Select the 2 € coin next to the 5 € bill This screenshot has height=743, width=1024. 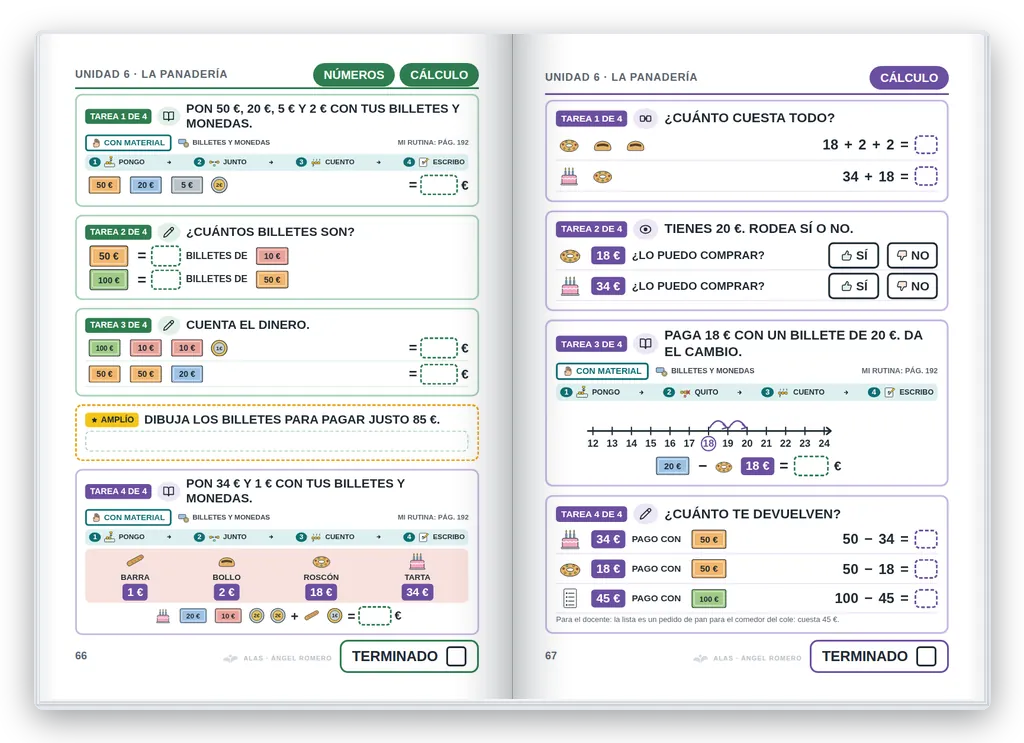(219, 185)
